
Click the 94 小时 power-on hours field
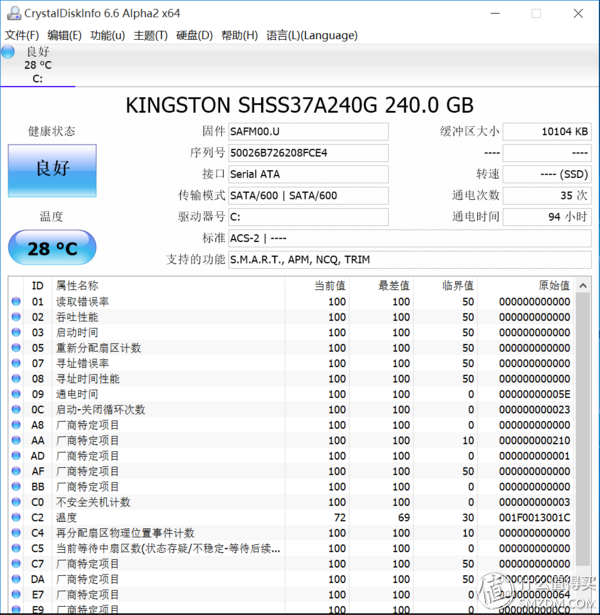tap(547, 217)
